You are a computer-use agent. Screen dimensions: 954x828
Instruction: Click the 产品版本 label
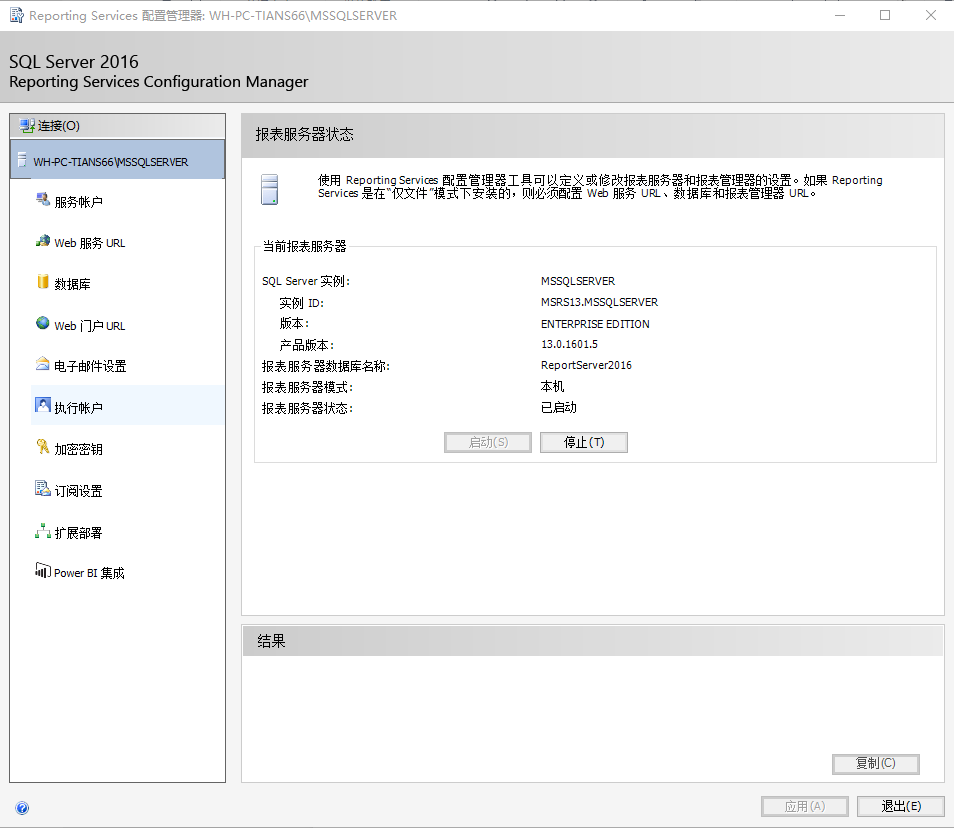[307, 346]
